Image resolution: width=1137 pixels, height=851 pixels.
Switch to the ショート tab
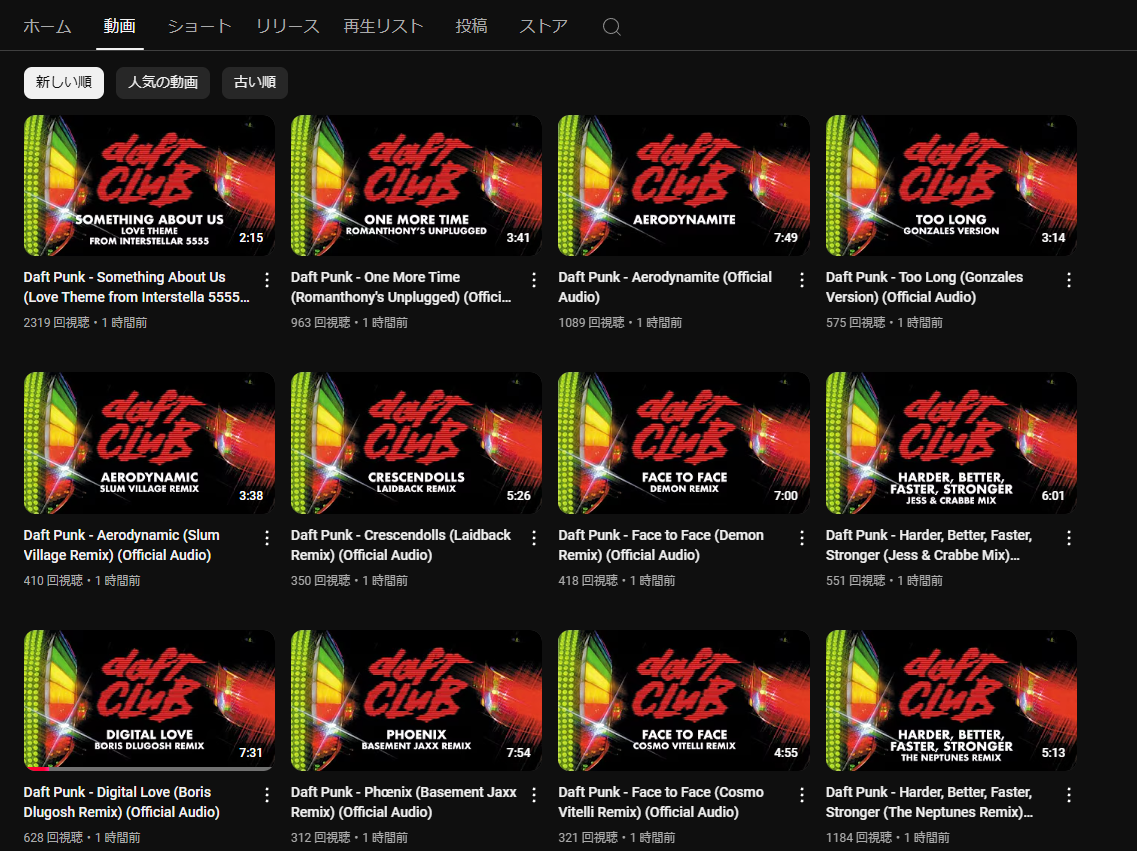tap(199, 27)
